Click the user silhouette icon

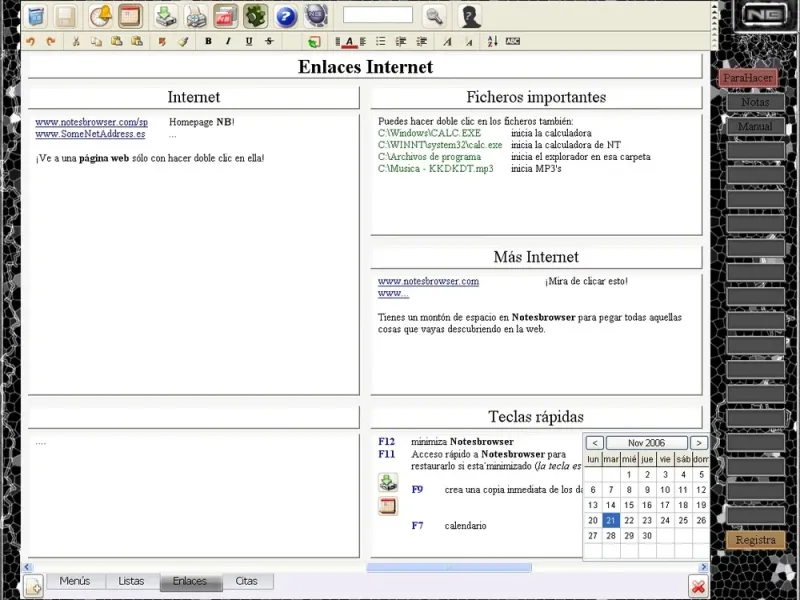coord(469,16)
